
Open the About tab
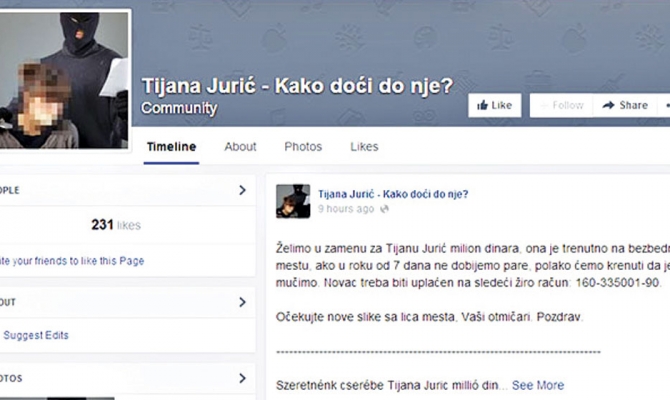pos(240,146)
